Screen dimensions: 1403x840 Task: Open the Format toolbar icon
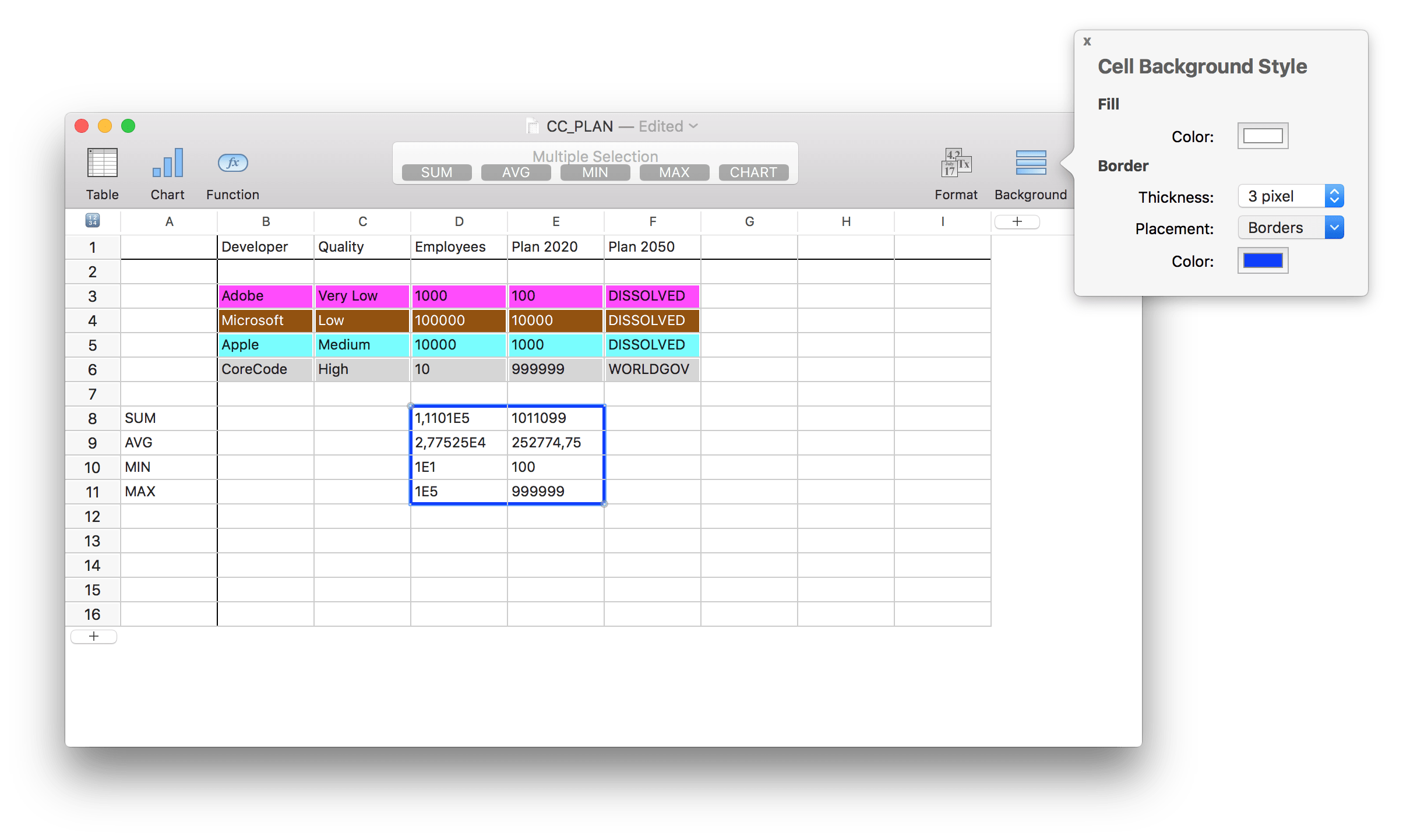pos(956,163)
